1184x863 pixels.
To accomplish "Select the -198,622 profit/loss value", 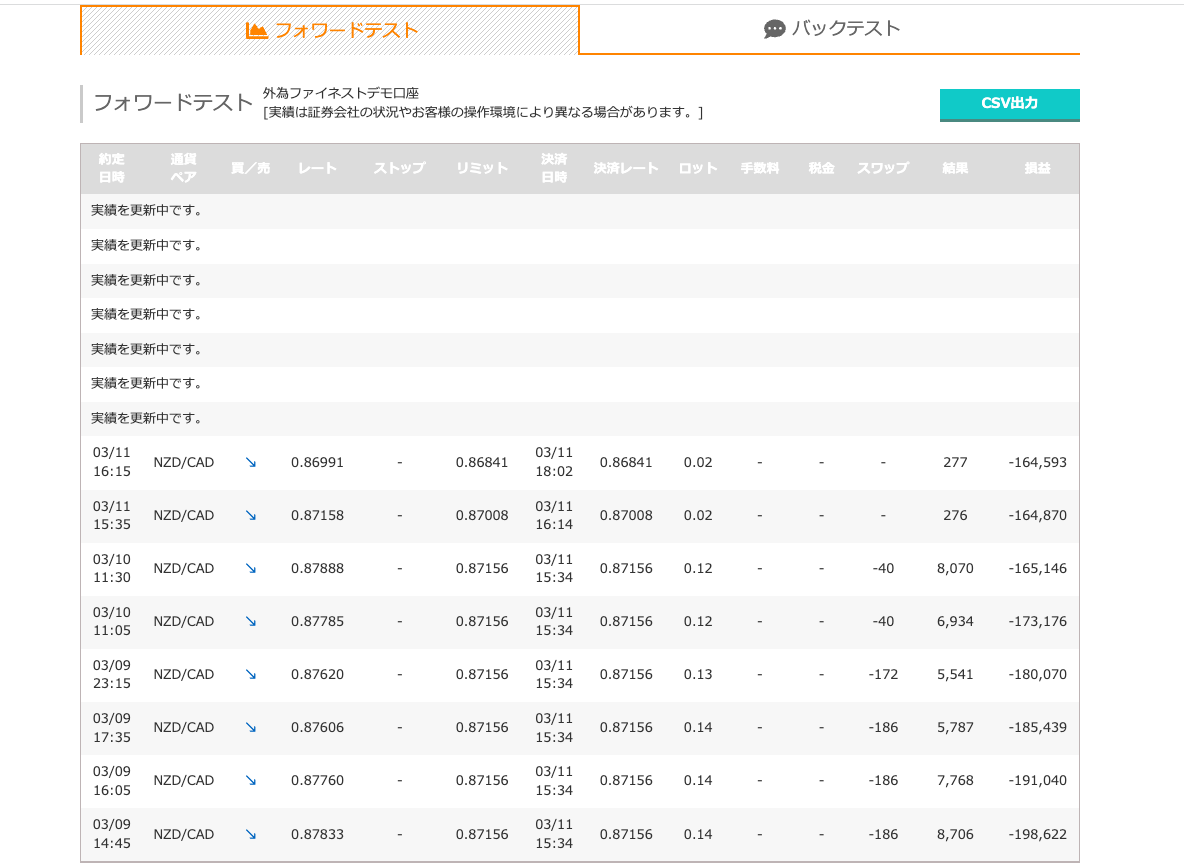I will click(x=1037, y=834).
